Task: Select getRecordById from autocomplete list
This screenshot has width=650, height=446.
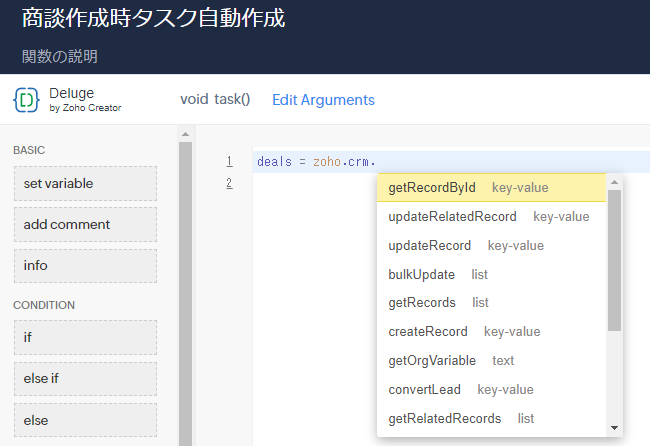Action: [491, 188]
